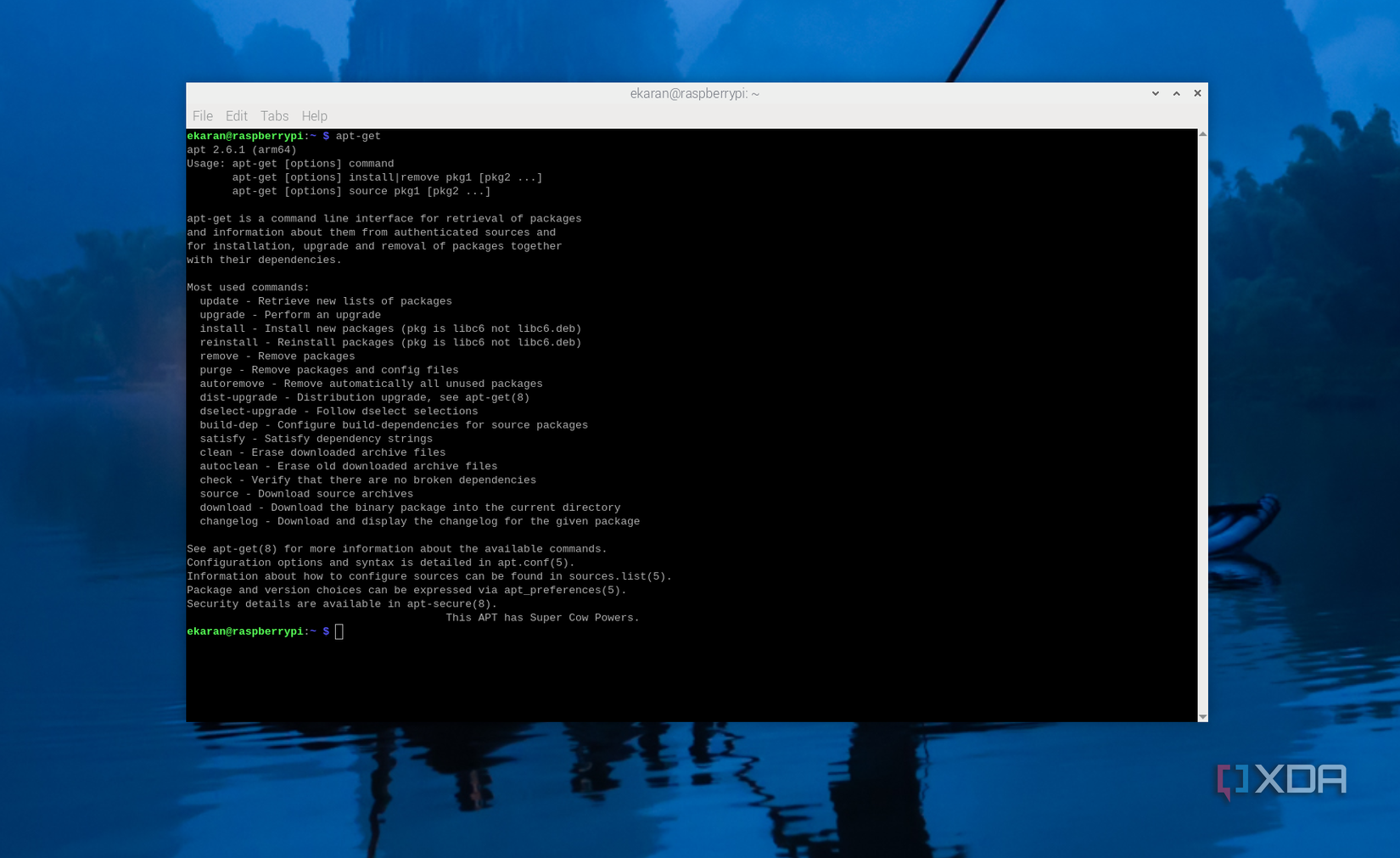This screenshot has width=1400, height=858.
Task: Click the scrollbar up arrow
Action: pos(1201,133)
